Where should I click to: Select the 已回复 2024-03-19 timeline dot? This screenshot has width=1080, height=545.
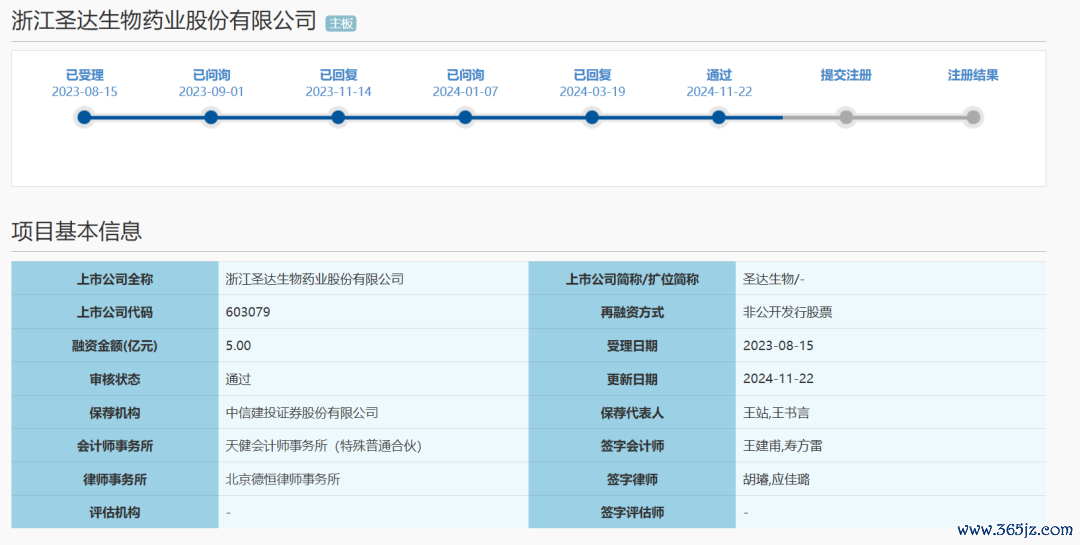click(592, 118)
